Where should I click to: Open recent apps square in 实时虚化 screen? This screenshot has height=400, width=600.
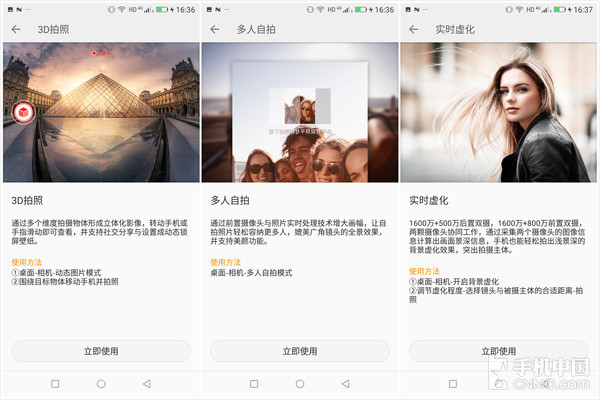453,384
